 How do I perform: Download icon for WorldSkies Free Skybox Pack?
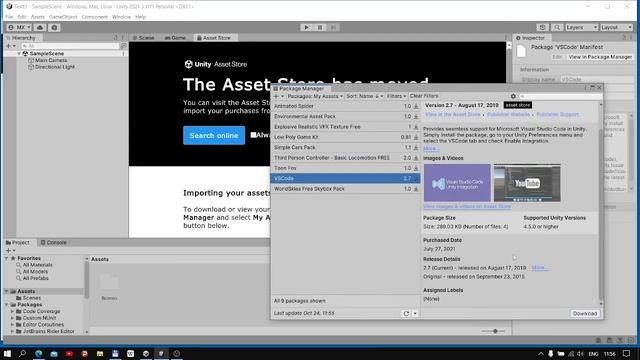[416, 189]
